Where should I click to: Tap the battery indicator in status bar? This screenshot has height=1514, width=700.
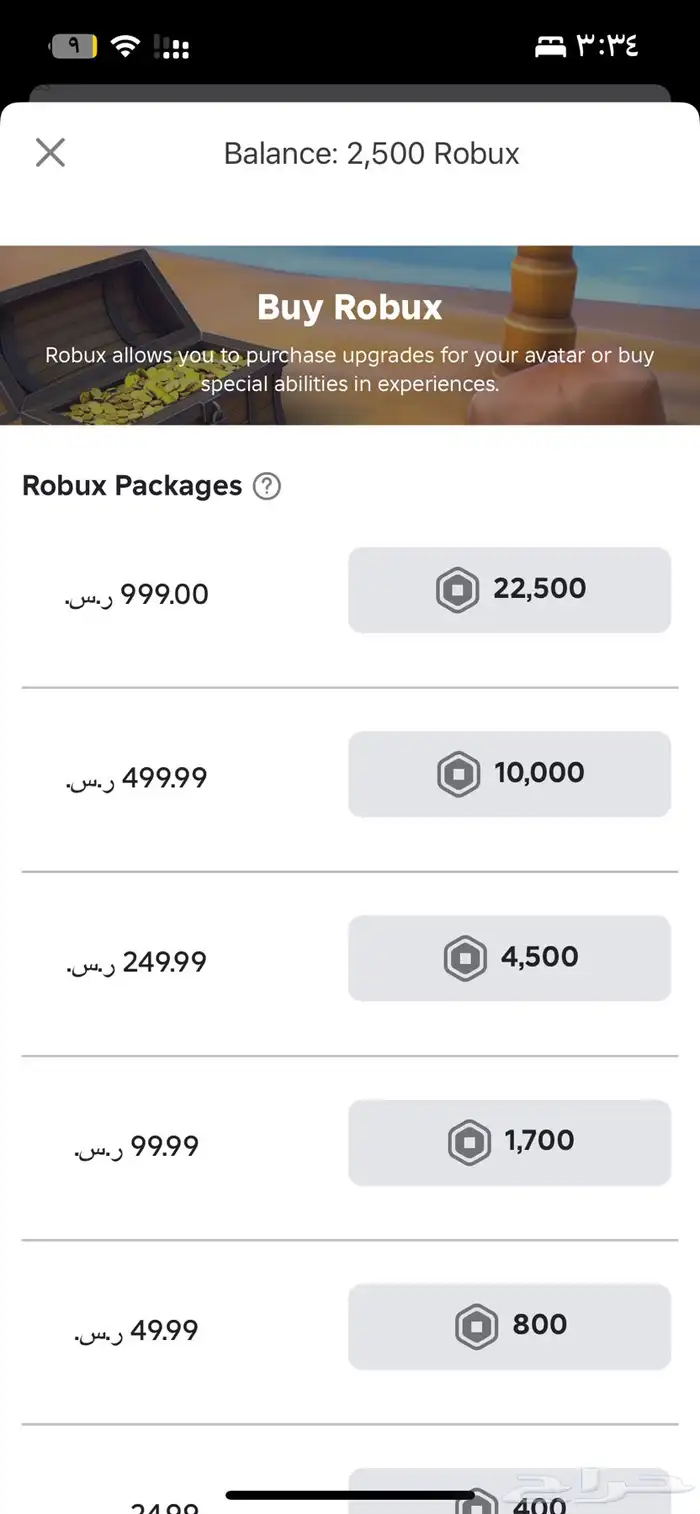pyautogui.click(x=74, y=46)
